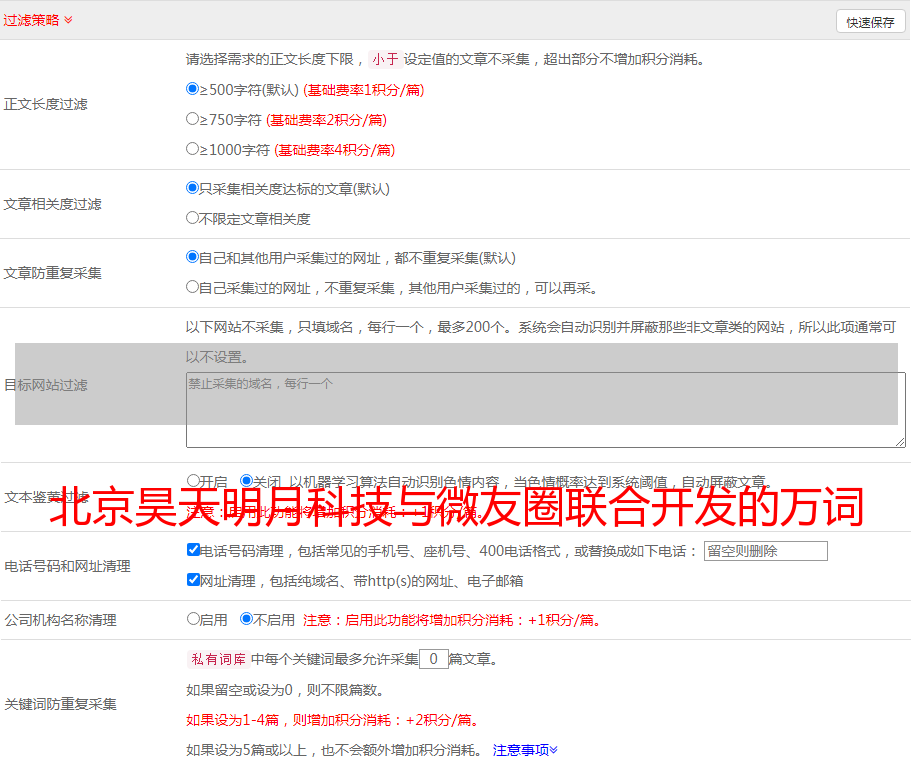Select 自己和其他用户采集过的网址 no-repeat option

pos(193,257)
